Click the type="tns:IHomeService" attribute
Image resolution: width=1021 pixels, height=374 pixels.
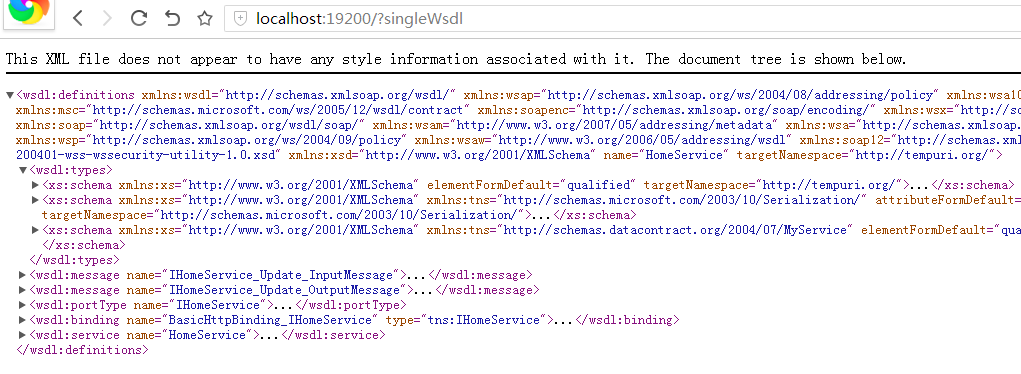click(466, 320)
